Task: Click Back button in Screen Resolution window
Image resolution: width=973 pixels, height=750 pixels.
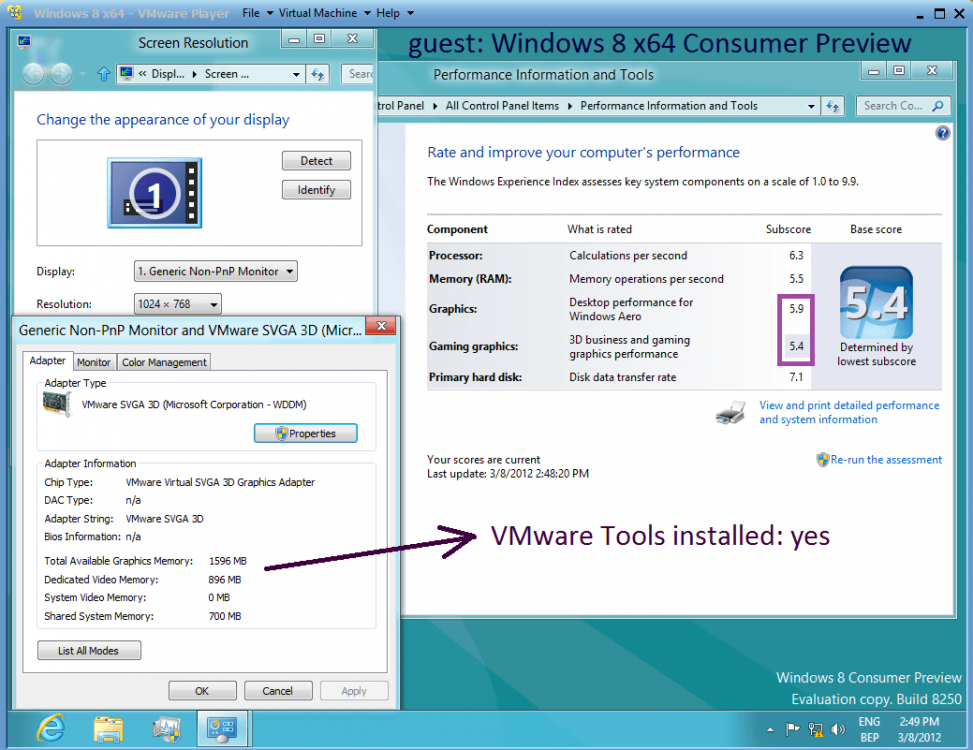Action: coord(33,74)
